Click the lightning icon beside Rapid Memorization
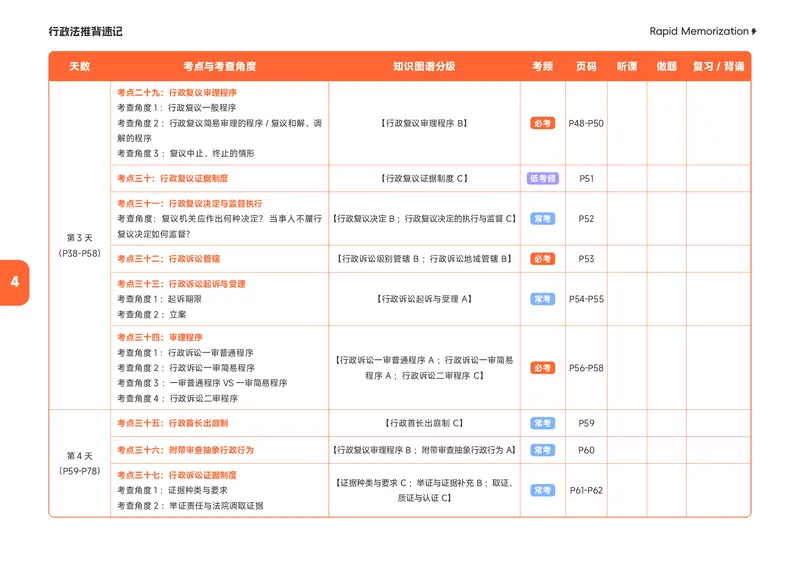Image resolution: width=800 pixels, height=566 pixels. tap(754, 32)
